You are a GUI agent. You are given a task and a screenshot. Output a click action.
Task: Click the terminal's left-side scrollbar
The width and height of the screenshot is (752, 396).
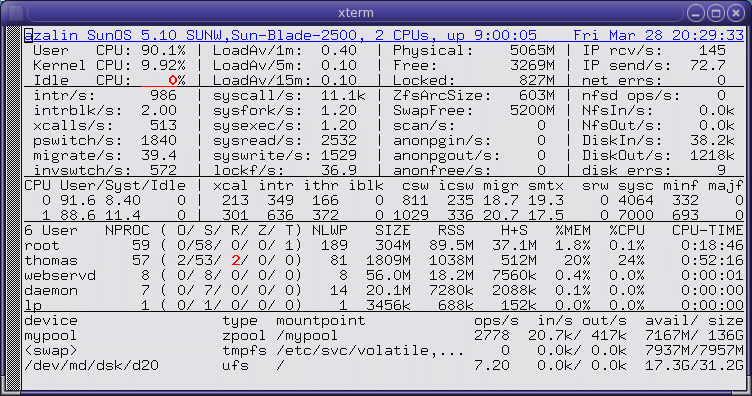click(x=13, y=209)
